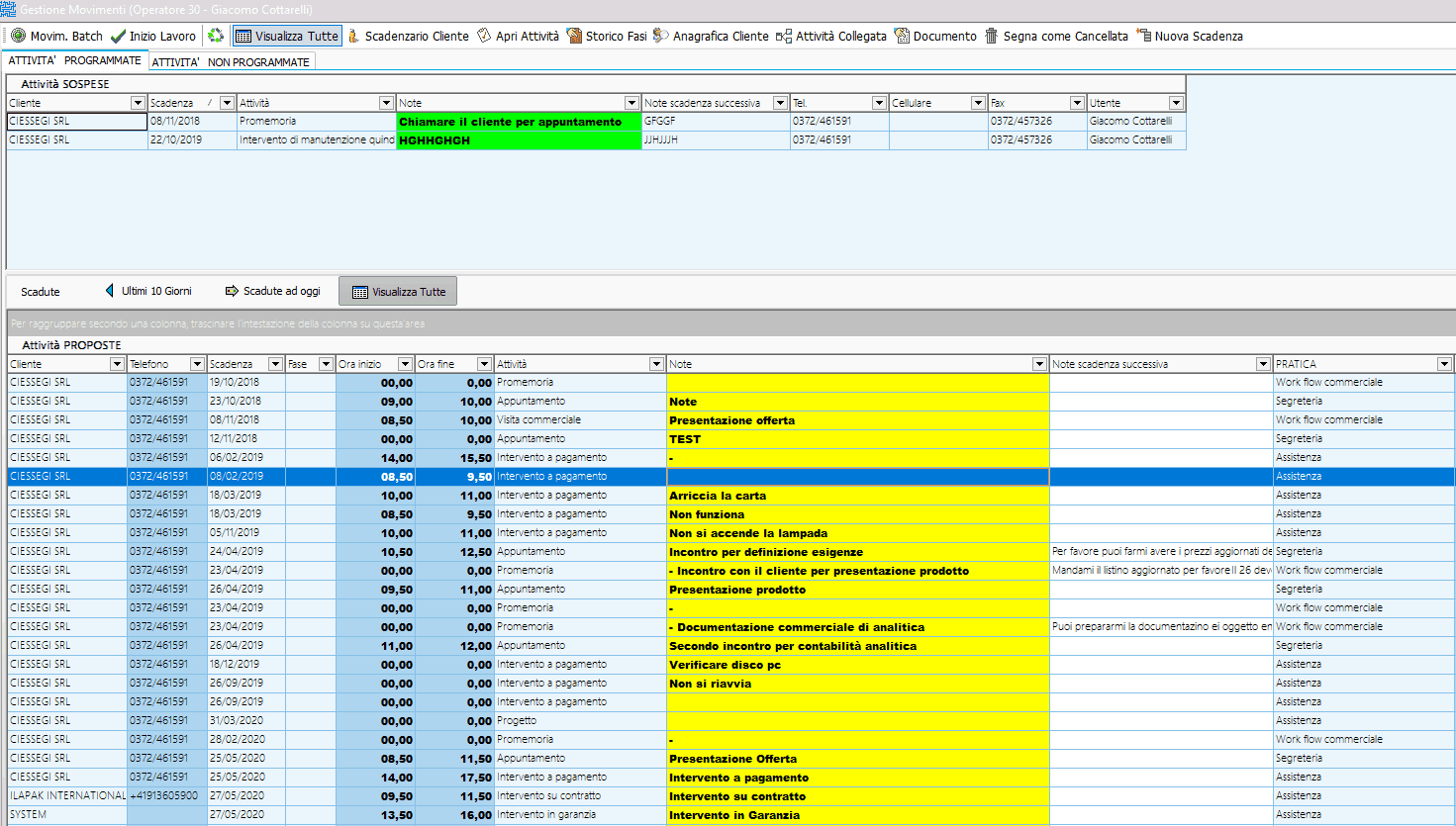
Task: Select the 'Non si accende la lampada' note
Action: click(858, 533)
